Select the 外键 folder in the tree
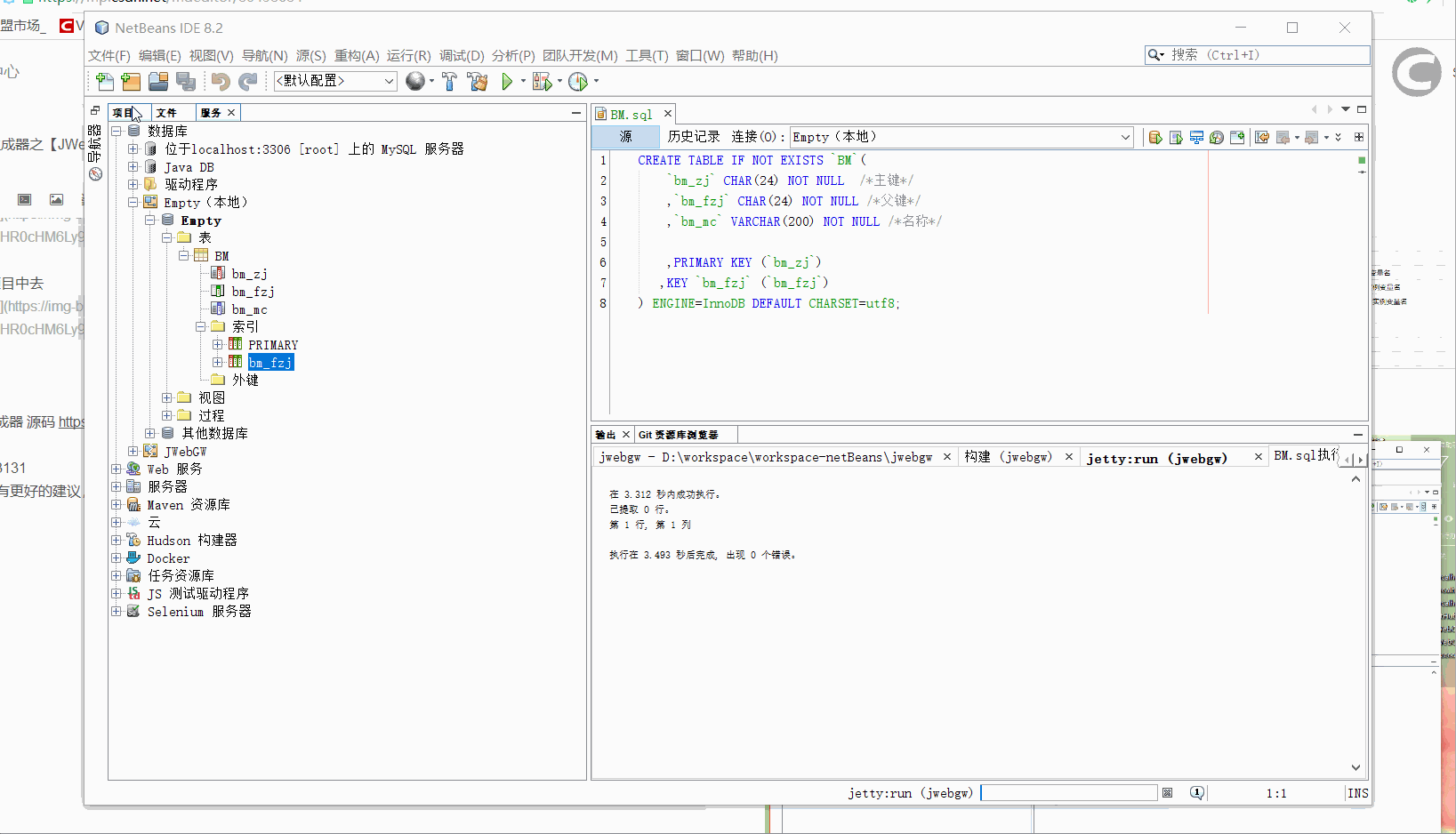Screen dimensions: 1456x834 click(245, 380)
